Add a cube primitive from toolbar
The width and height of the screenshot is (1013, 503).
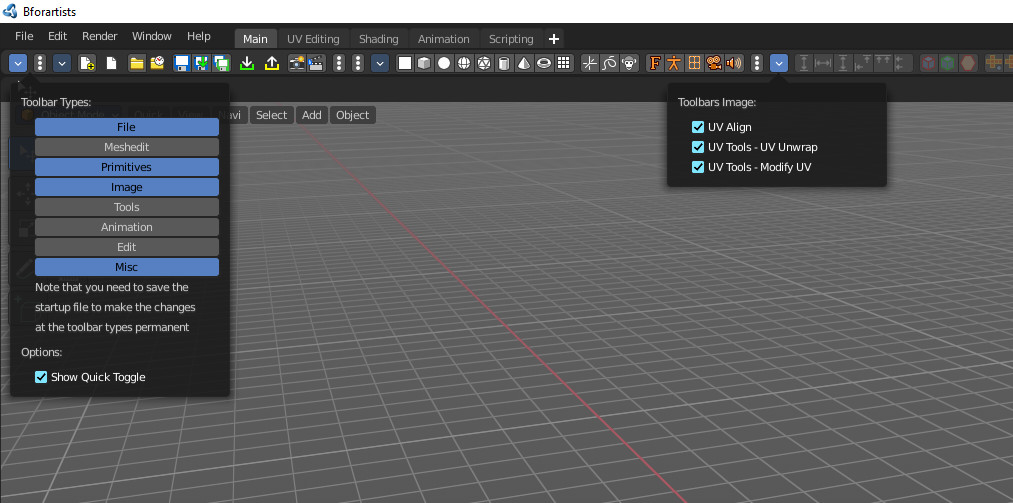tap(424, 63)
